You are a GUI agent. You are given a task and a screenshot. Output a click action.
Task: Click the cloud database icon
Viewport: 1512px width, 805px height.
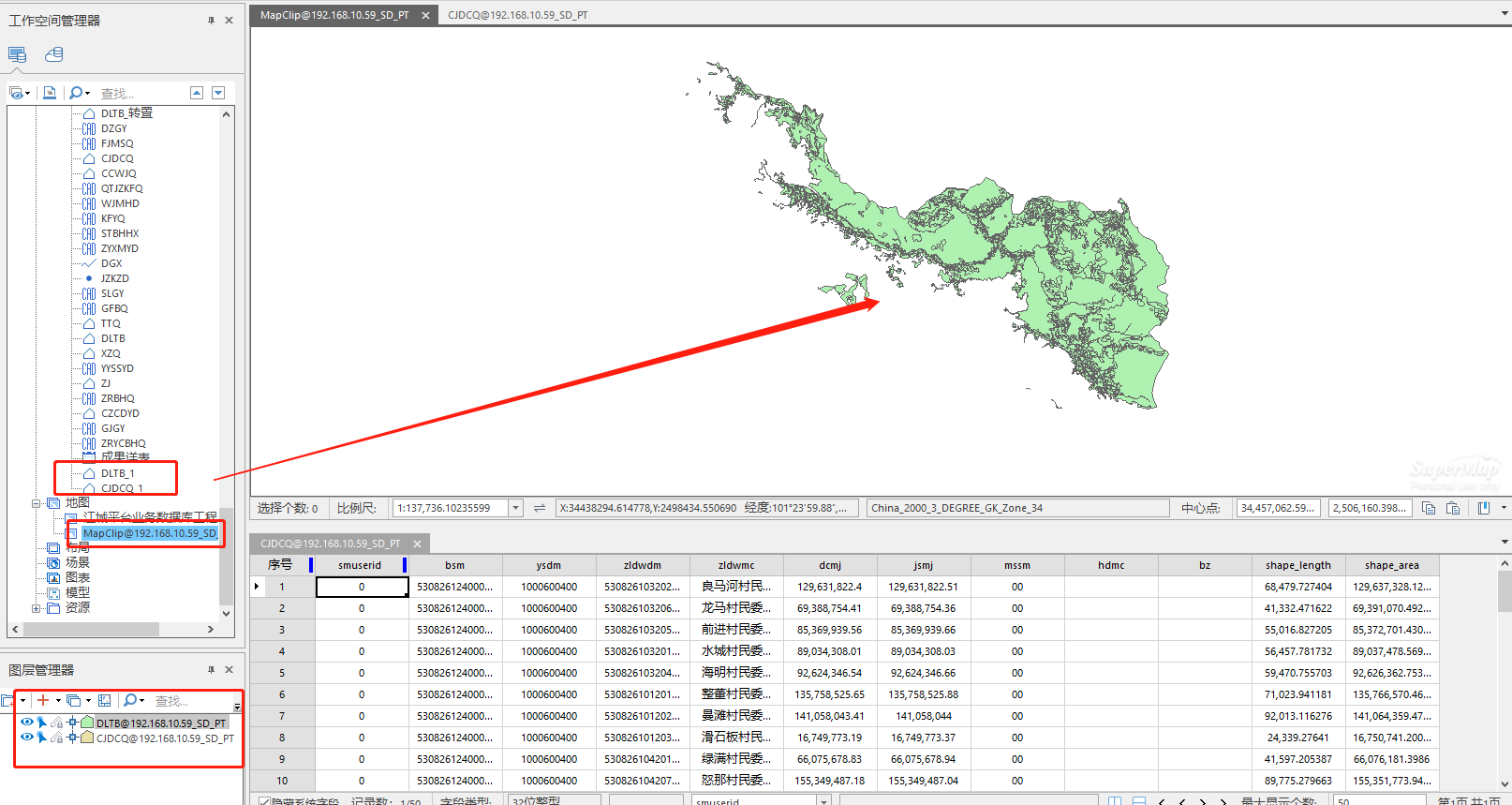[x=54, y=54]
